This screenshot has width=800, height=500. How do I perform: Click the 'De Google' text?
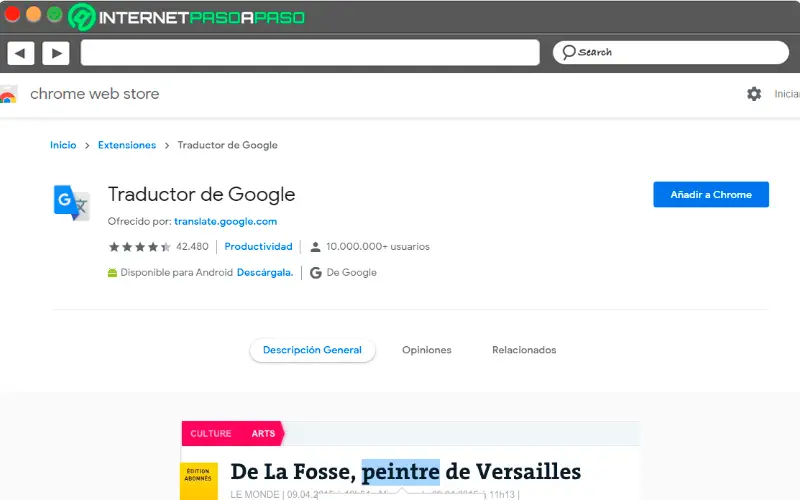click(x=352, y=272)
